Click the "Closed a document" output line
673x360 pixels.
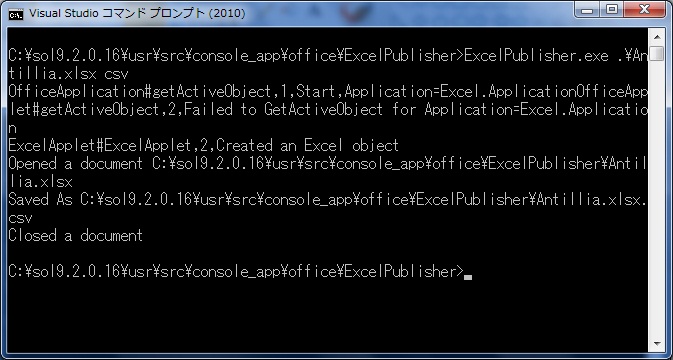[76, 236]
